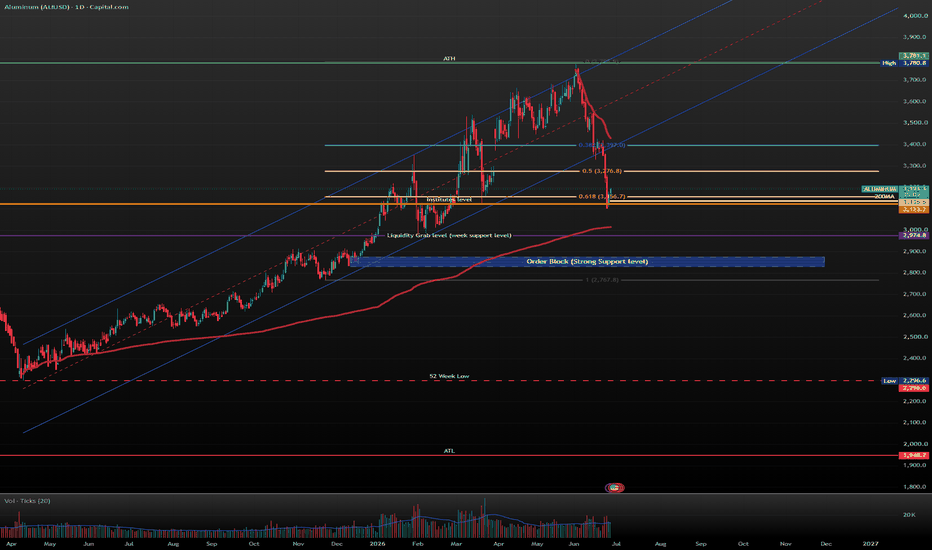The image size is (932, 550).
Task: Click the 2026 label on time axis
Action: (377, 543)
